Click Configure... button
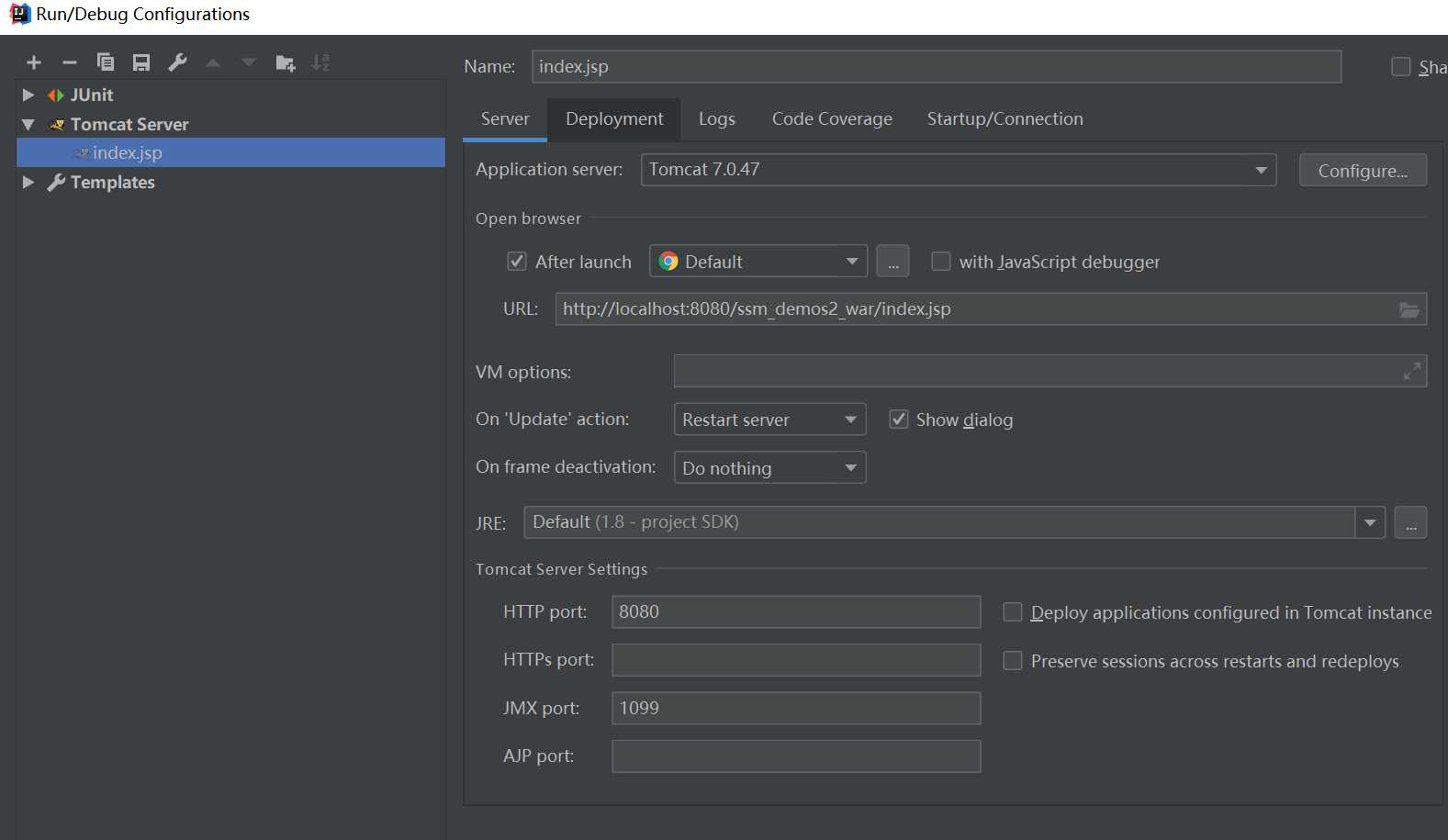This screenshot has width=1448, height=840. coord(1363,170)
